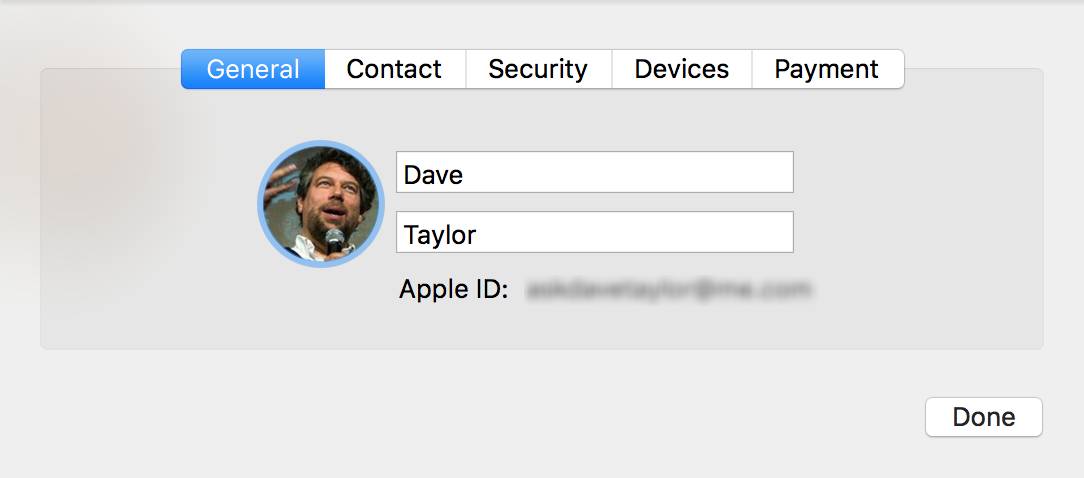Show contact details via Contact tab
Viewport: 1084px width, 478px height.
tap(395, 69)
